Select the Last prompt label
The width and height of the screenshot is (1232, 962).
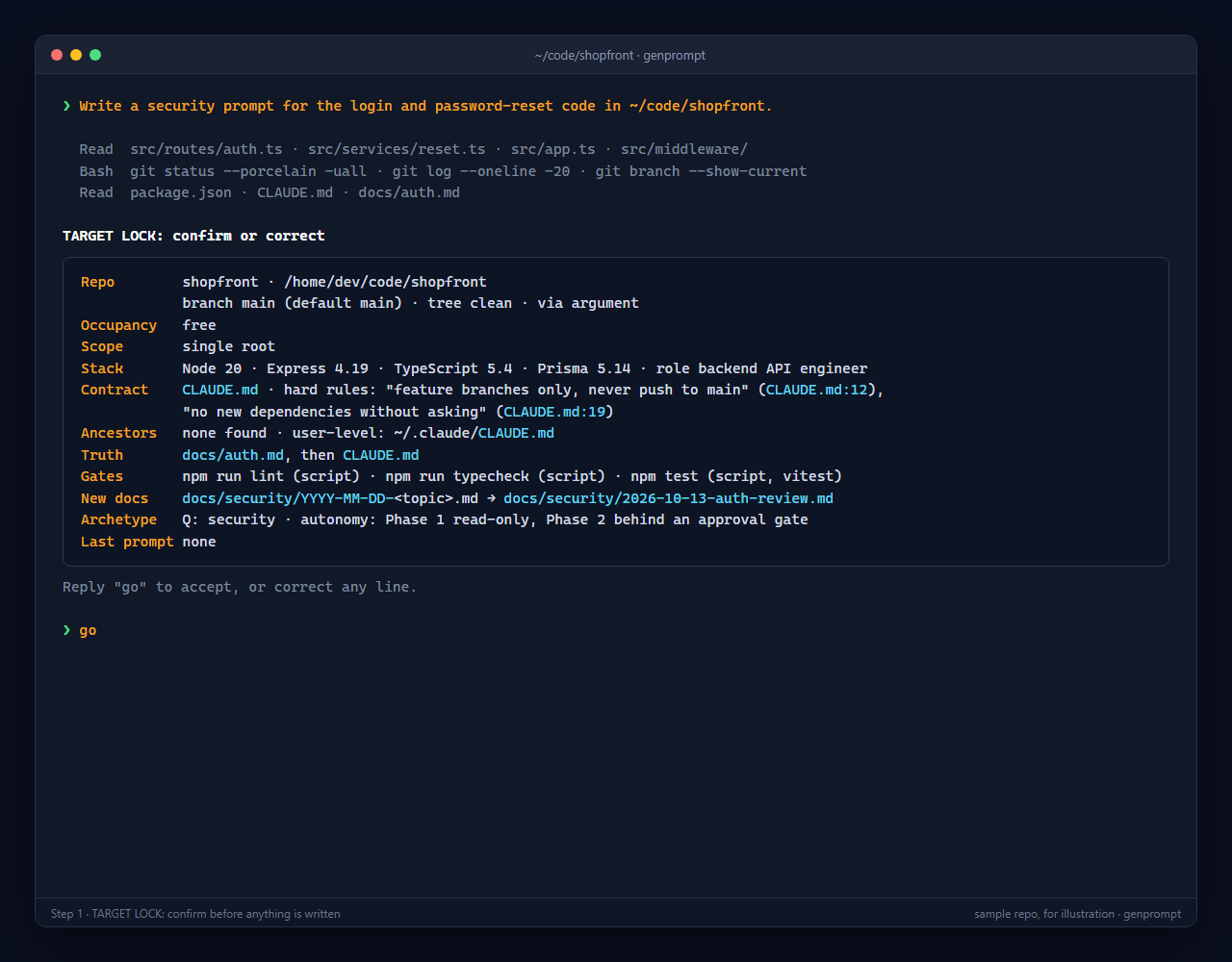point(127,542)
